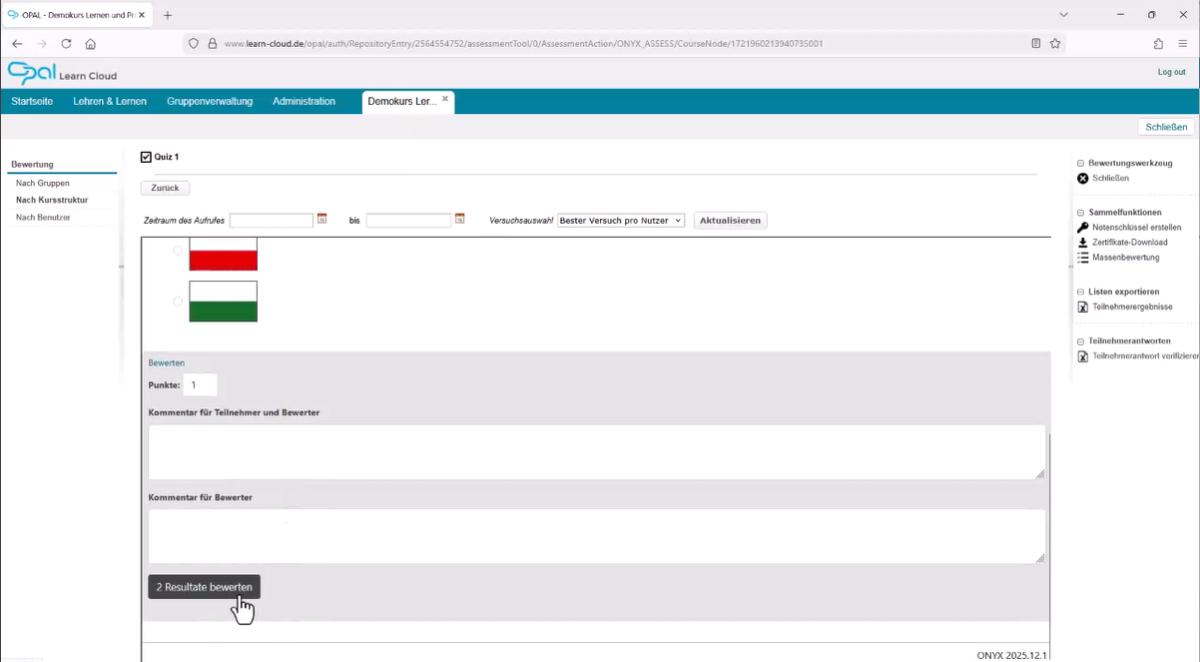Click the Massenbewertung list icon
1200x662 pixels.
[x=1082, y=258]
